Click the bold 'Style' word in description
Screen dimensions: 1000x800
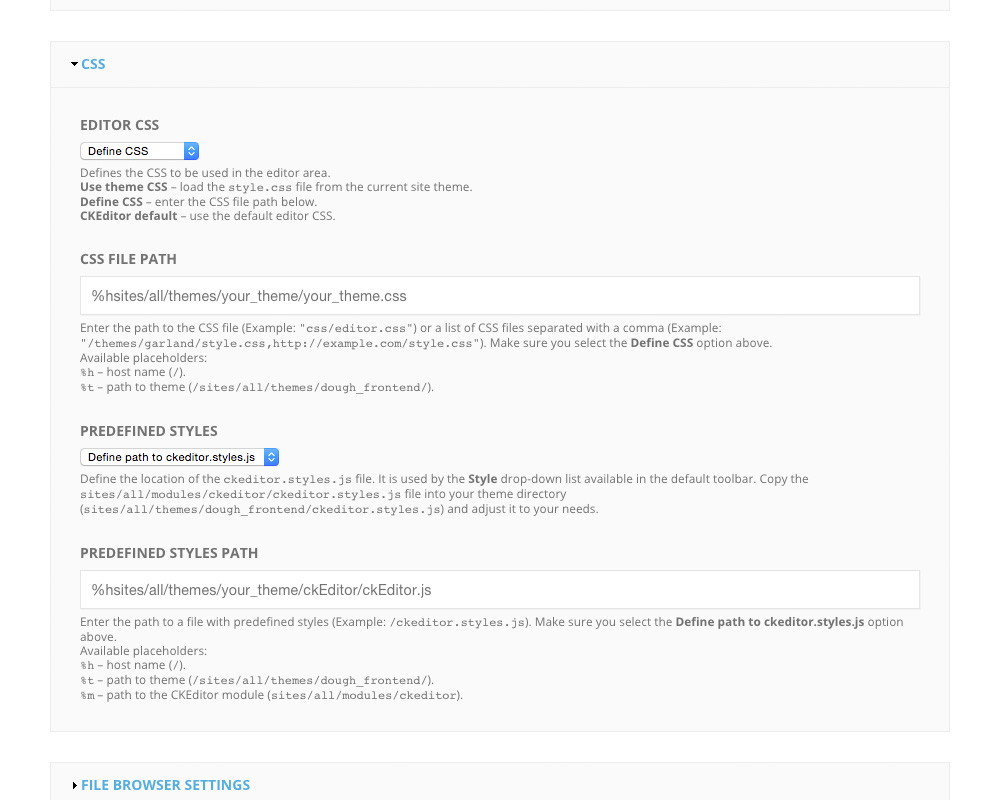482,479
